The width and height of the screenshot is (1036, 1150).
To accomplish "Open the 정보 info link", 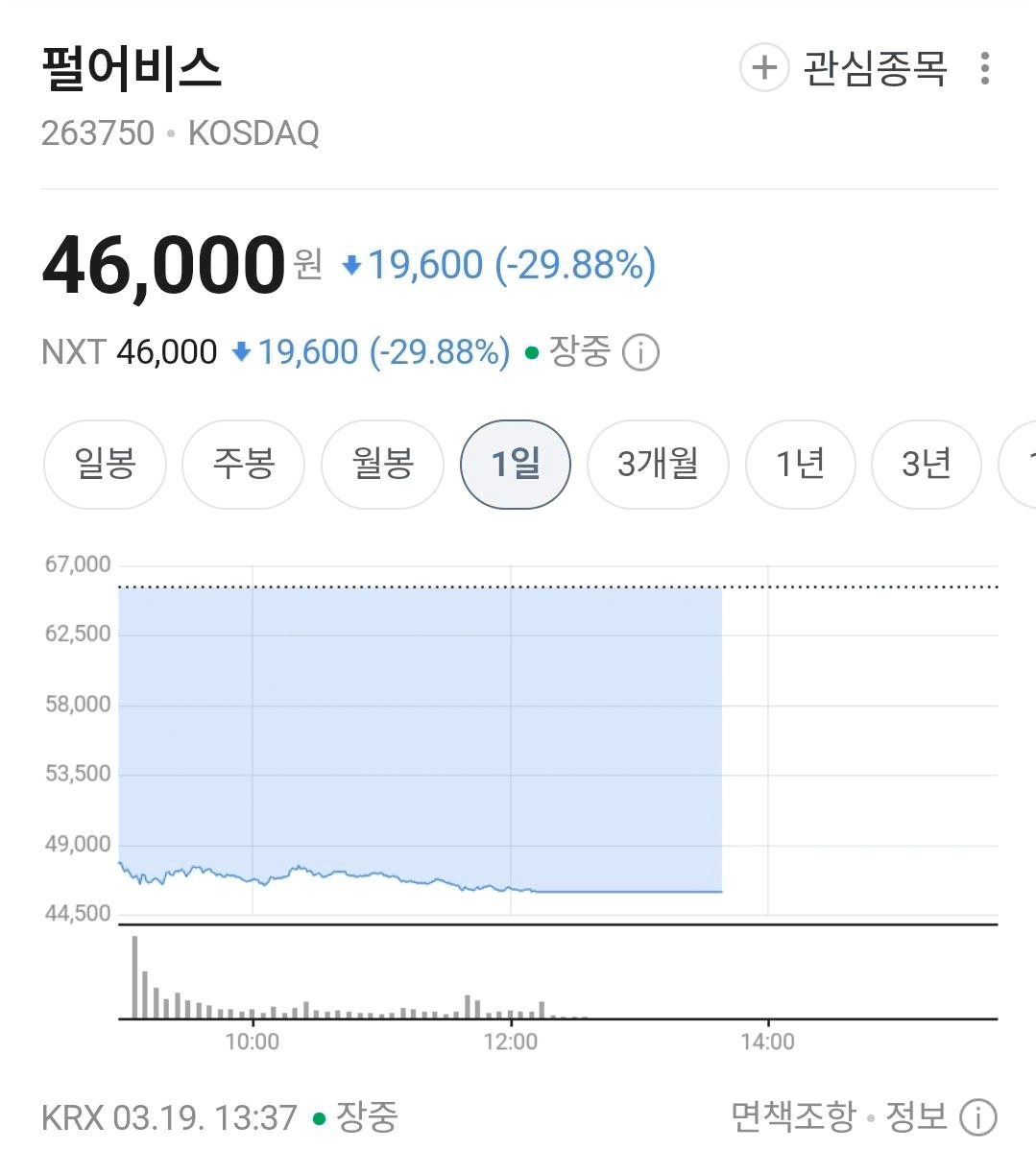I will click(916, 1116).
